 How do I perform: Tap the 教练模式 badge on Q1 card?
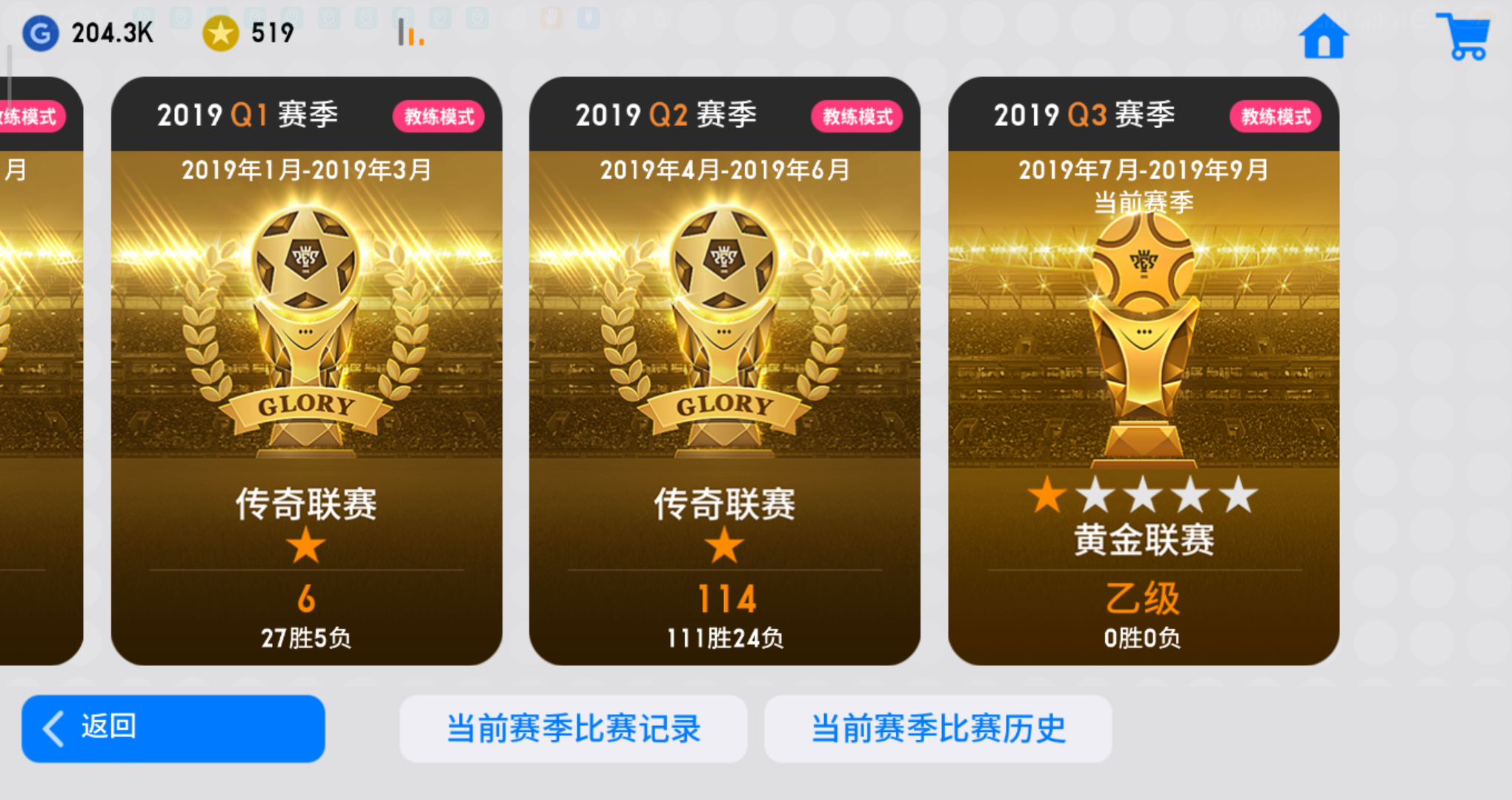(x=439, y=116)
